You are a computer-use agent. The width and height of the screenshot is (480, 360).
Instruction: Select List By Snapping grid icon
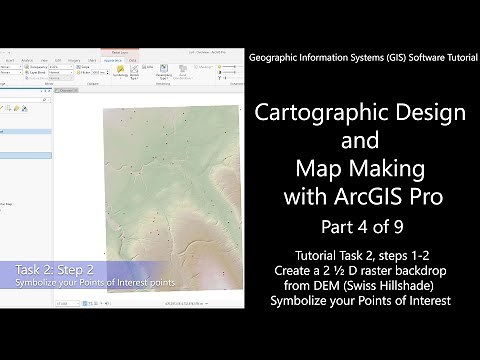[9, 108]
